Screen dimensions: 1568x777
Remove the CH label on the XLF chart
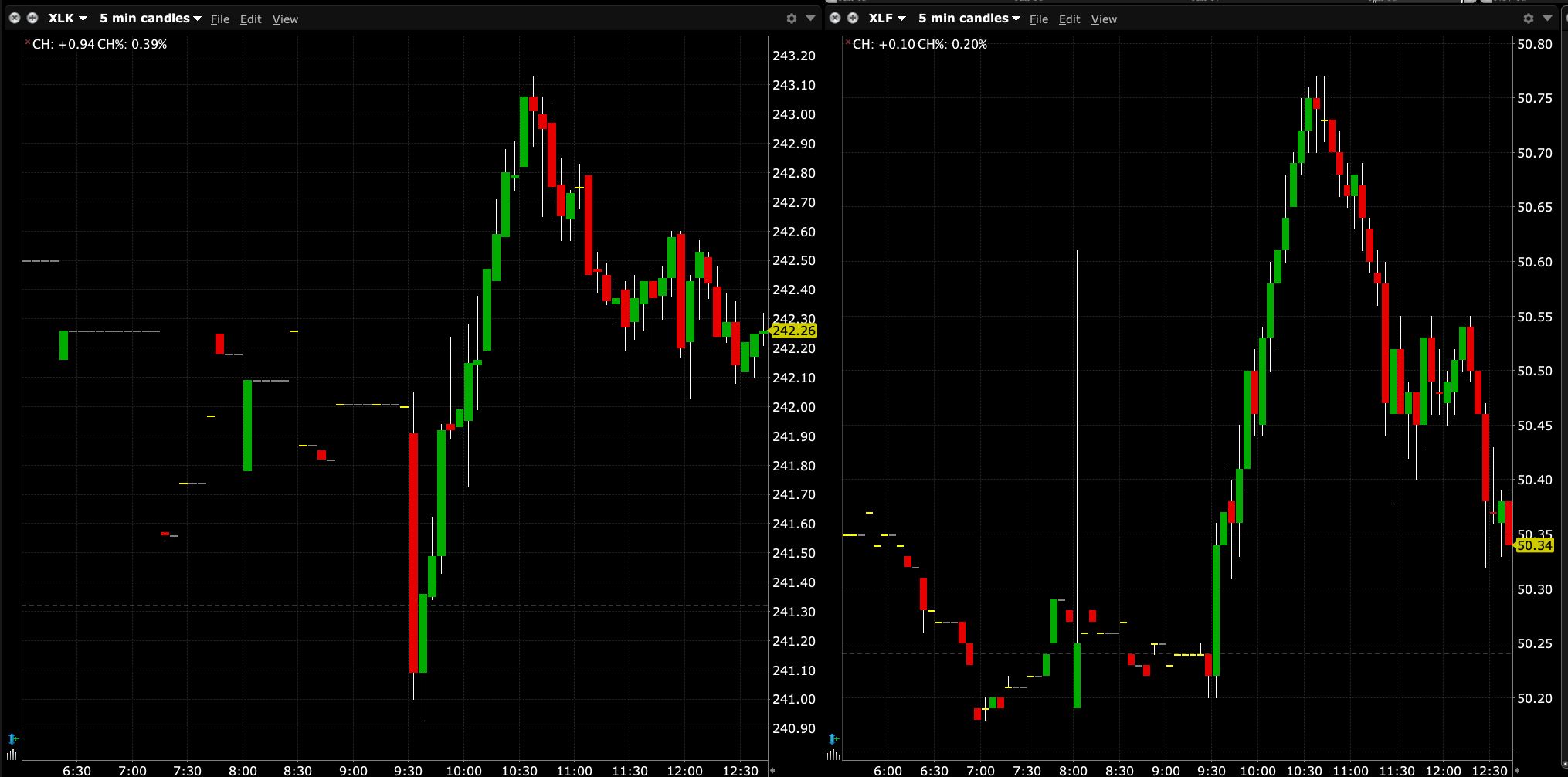[847, 42]
